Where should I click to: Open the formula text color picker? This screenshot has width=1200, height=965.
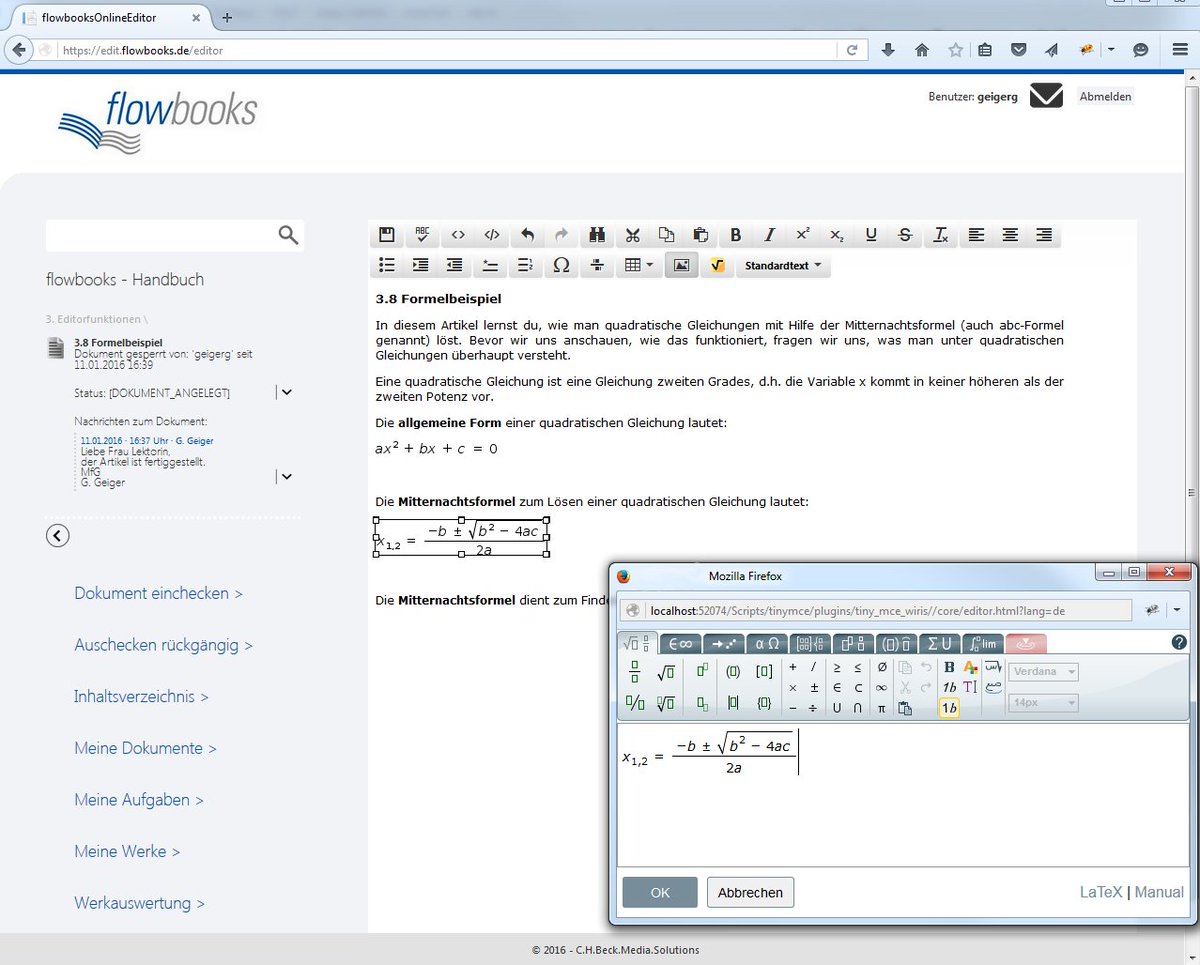970,668
